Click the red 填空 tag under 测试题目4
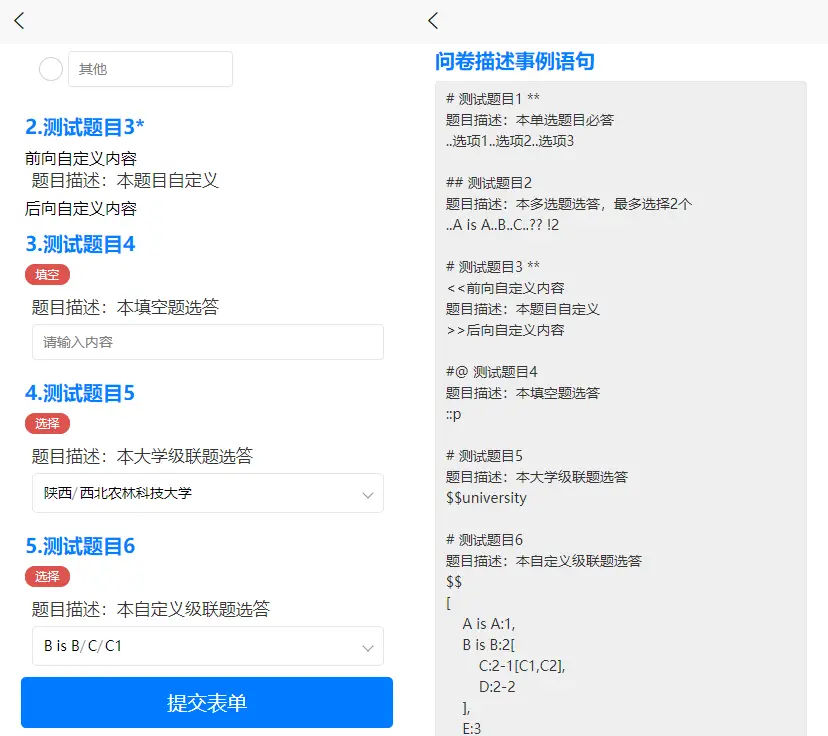The image size is (828, 736). (47, 274)
